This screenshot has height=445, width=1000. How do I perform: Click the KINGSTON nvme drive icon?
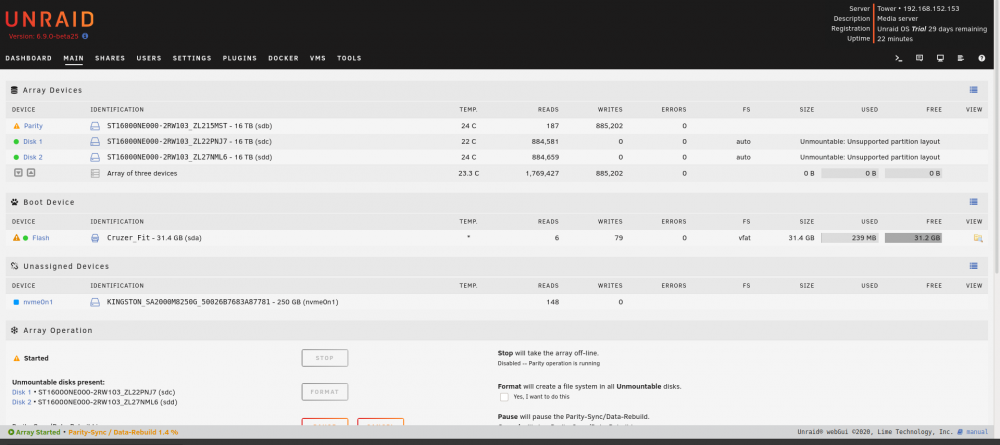95,302
